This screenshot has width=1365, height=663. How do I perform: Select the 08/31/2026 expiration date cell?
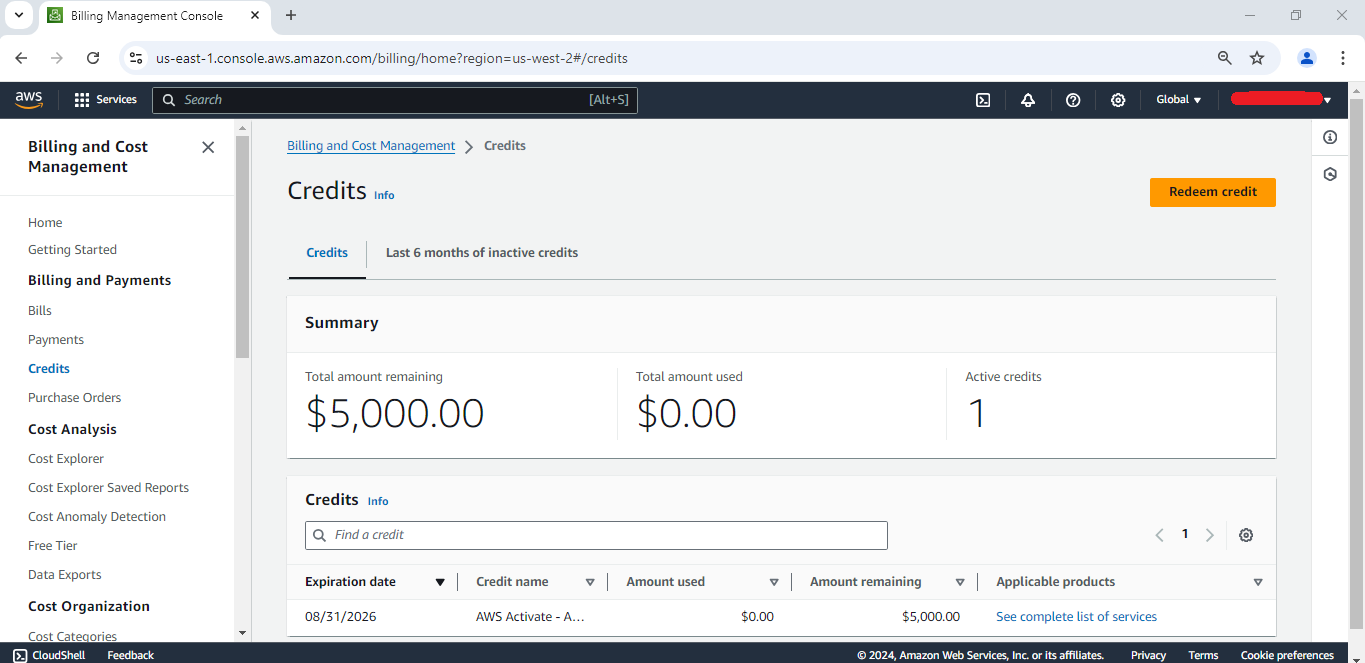pos(341,617)
